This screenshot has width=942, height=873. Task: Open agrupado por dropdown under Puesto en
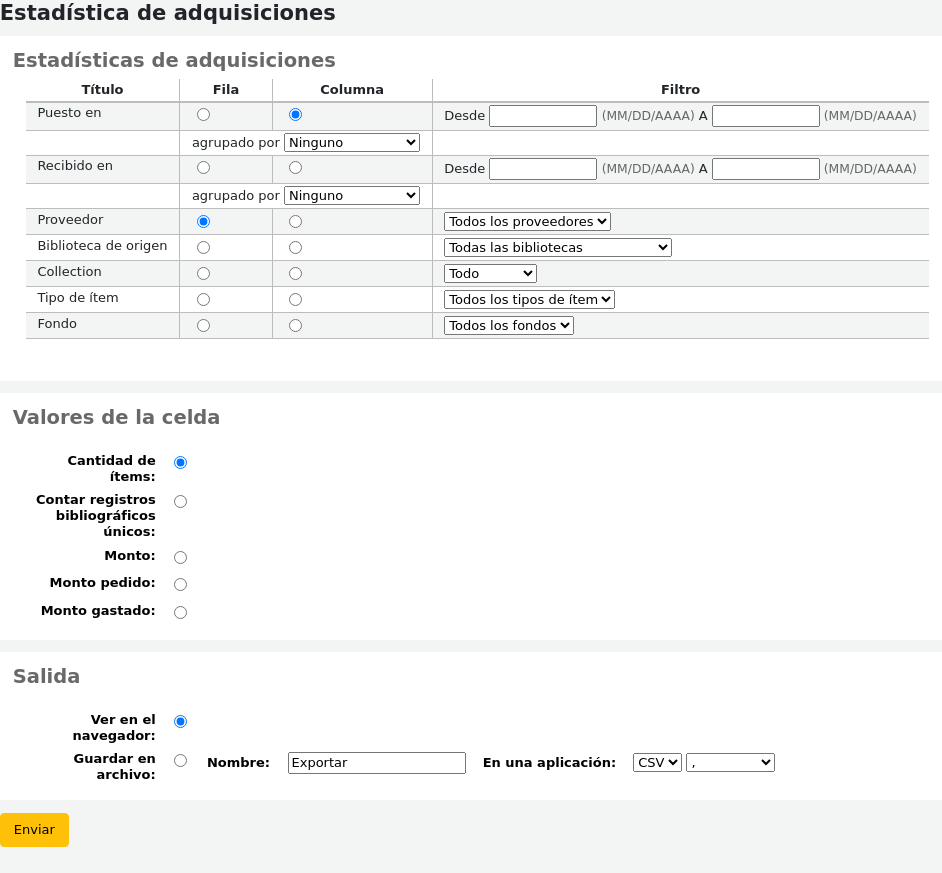click(351, 142)
